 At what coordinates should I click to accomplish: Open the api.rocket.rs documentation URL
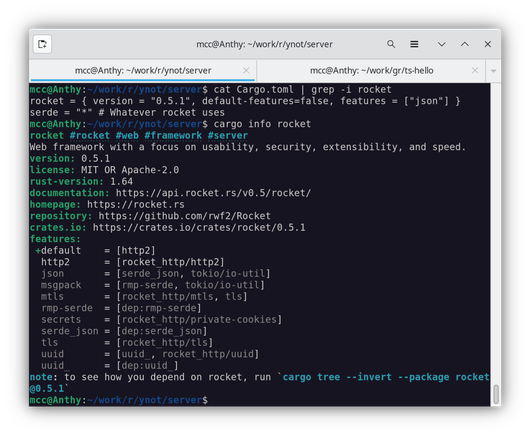point(213,193)
